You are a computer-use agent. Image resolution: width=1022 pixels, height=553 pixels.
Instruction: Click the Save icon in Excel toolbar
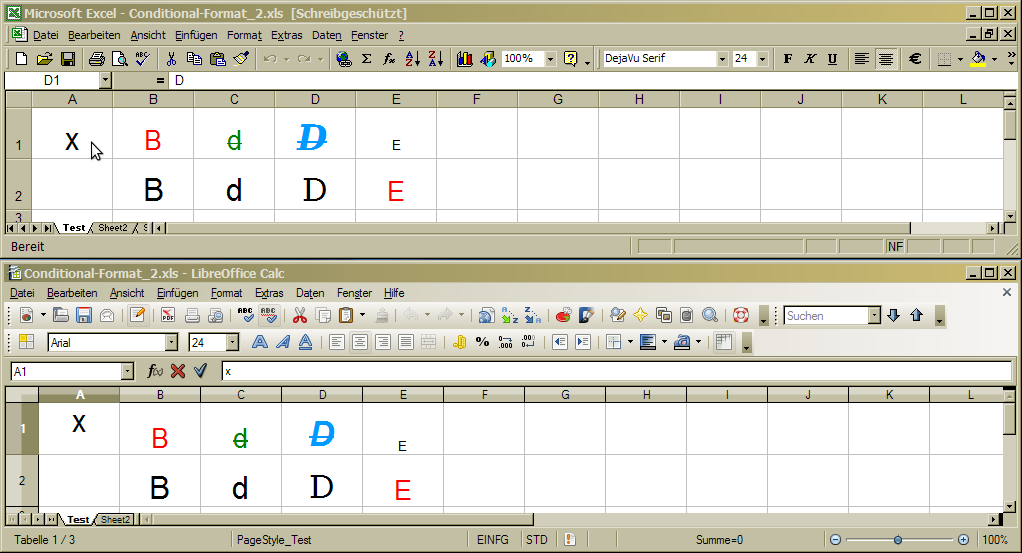[x=68, y=59]
